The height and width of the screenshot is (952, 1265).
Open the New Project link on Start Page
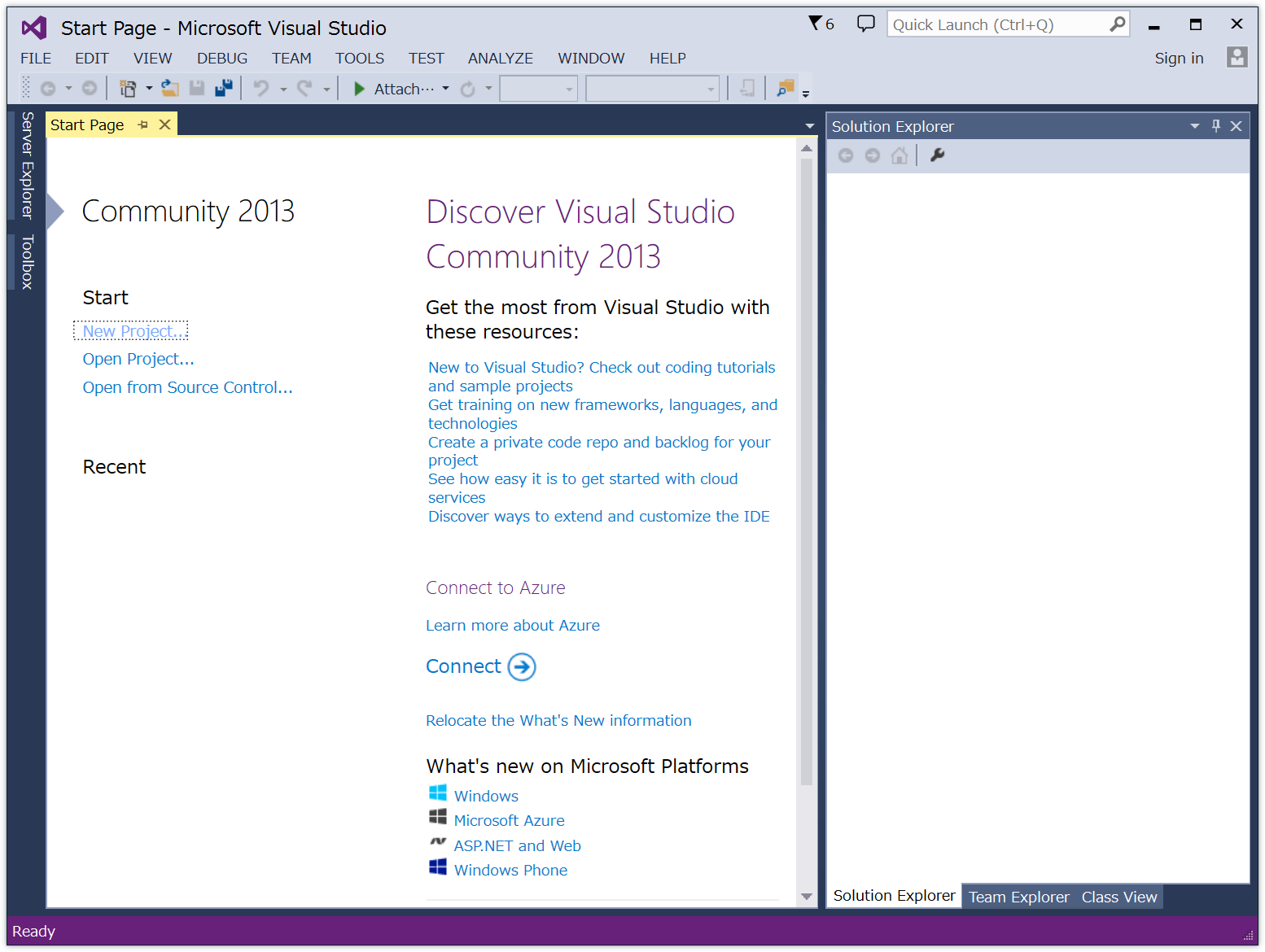point(130,330)
